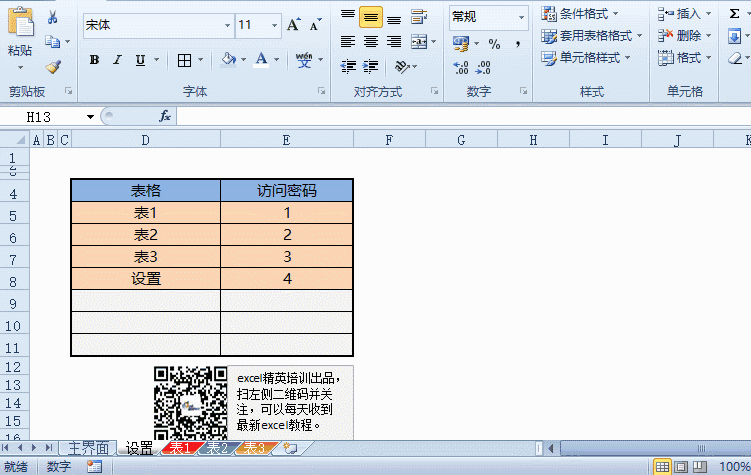
Task: Open the font size dropdown 11
Action: [274, 25]
